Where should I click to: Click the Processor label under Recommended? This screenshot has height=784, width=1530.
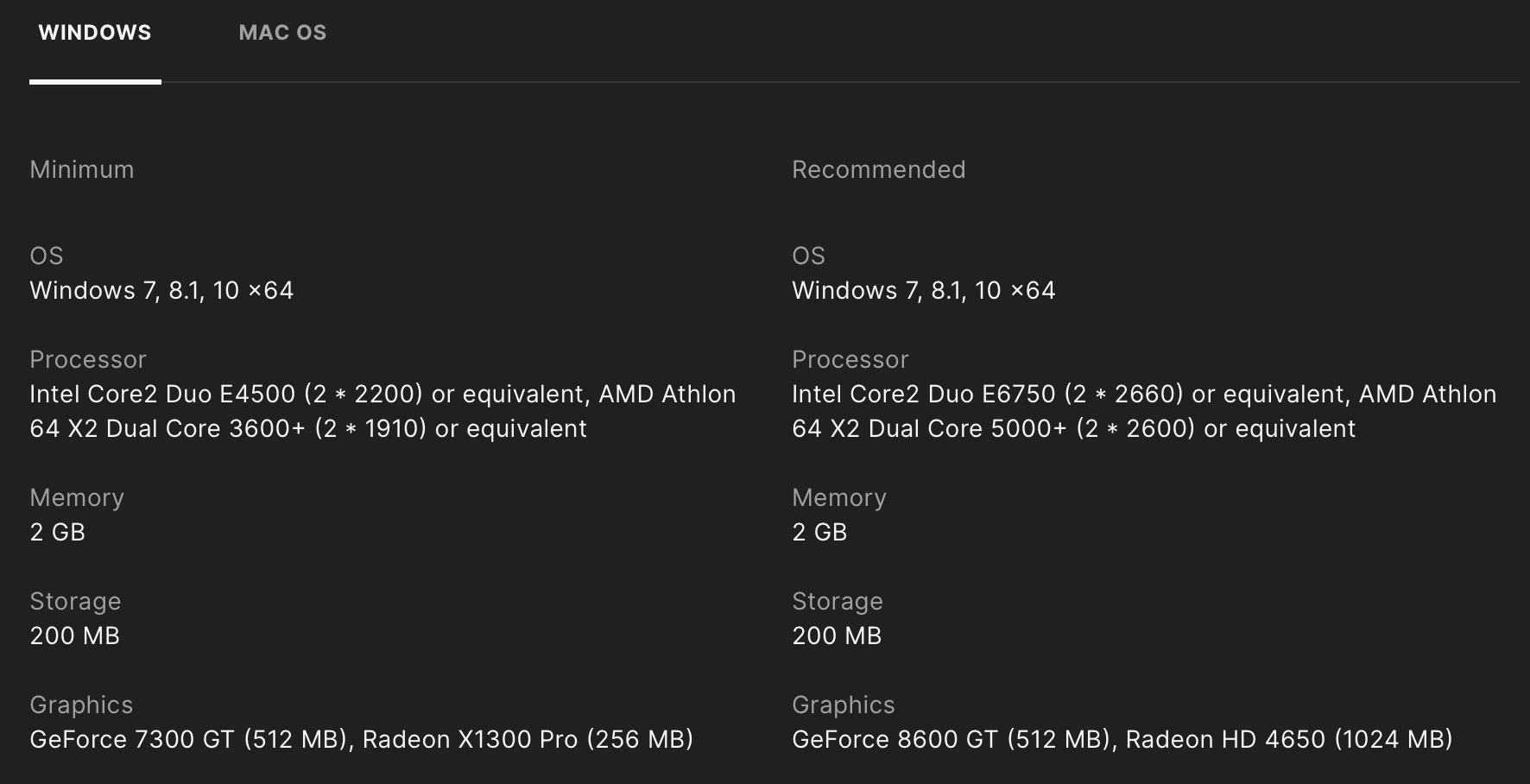tap(850, 359)
